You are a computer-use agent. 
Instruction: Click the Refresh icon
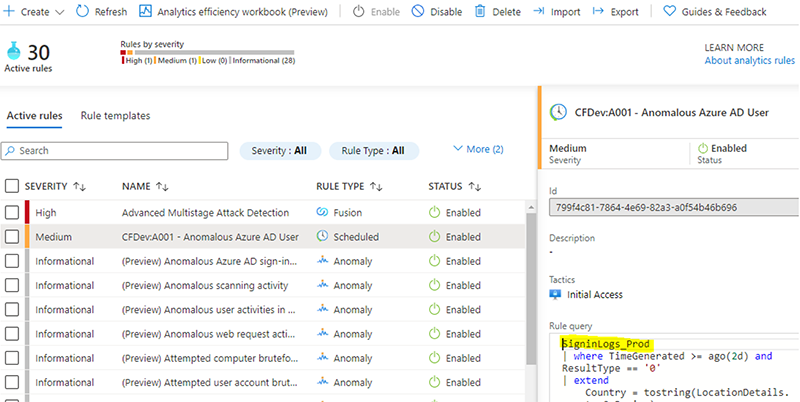(82, 11)
